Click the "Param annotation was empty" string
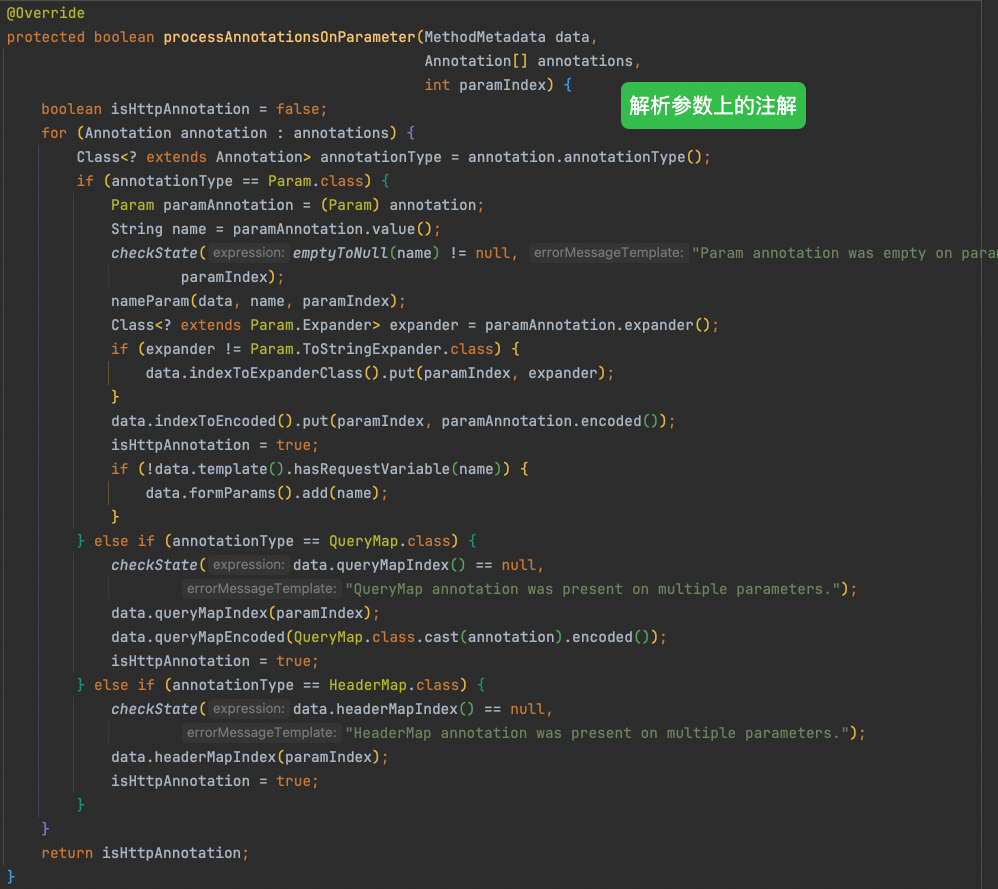This screenshot has height=889, width=998. tap(840, 253)
